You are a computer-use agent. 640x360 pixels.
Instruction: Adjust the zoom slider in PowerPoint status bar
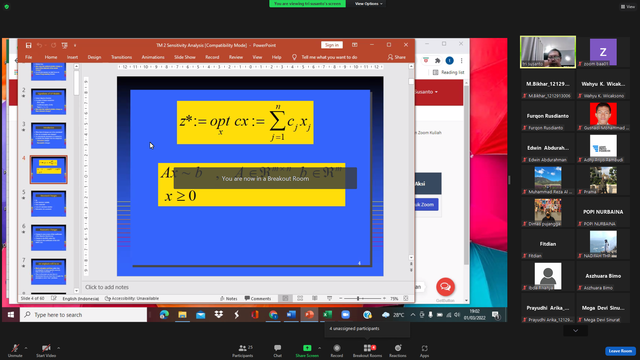click(x=358, y=298)
